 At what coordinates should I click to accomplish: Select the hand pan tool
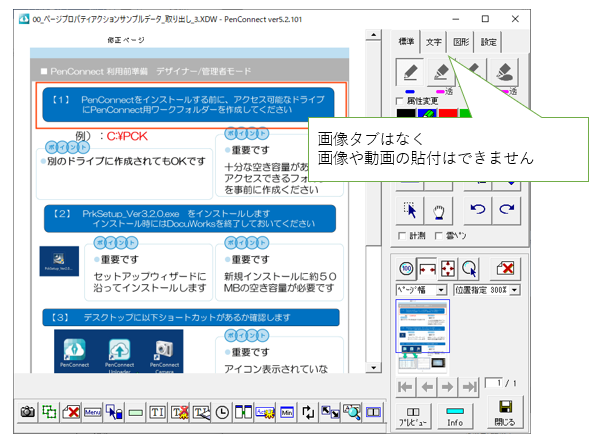click(439, 210)
